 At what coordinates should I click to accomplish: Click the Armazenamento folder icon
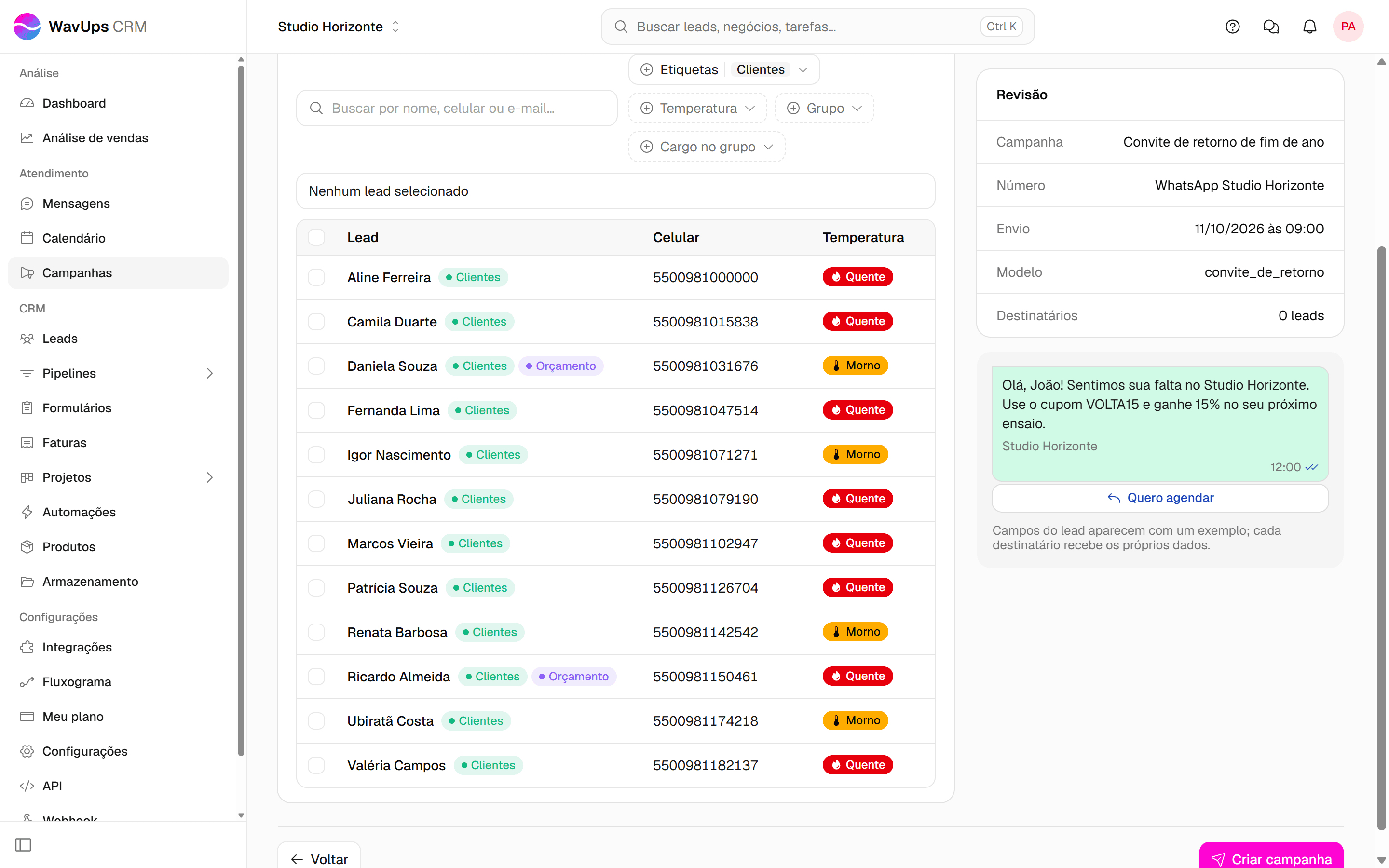click(27, 582)
